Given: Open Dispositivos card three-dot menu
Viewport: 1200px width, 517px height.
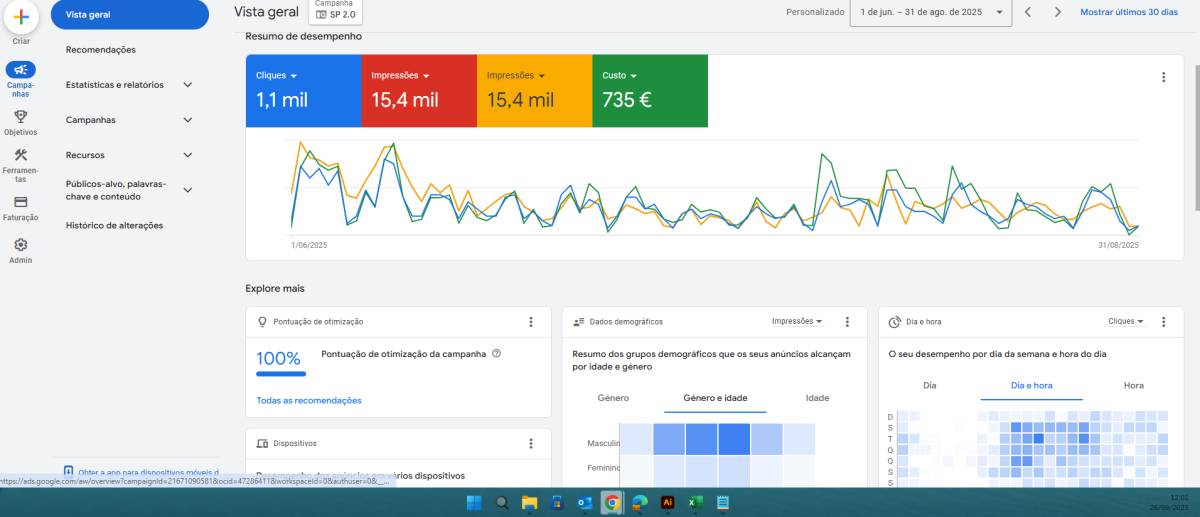Looking at the screenshot, I should tap(531, 443).
